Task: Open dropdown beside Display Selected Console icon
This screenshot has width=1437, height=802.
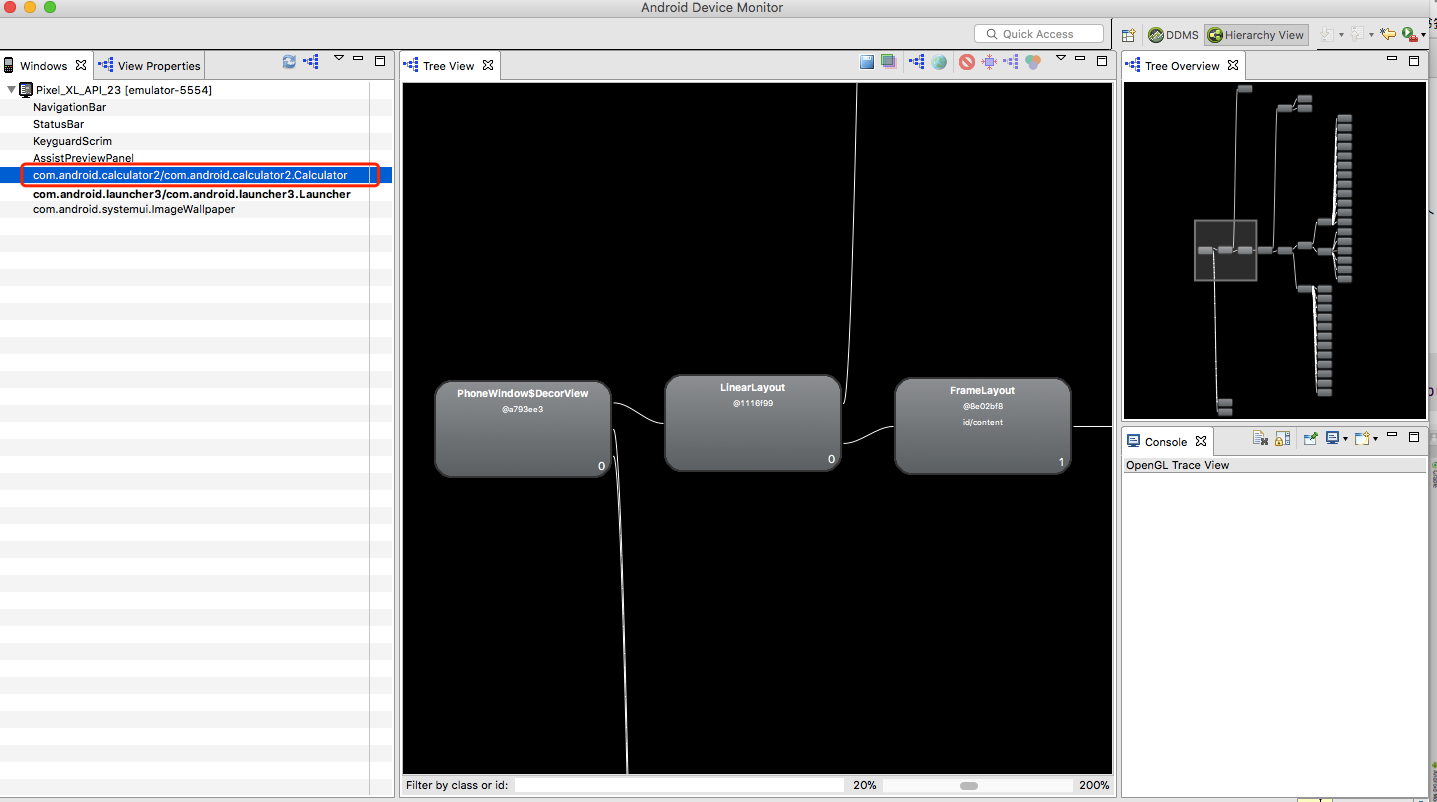Action: 1346,439
